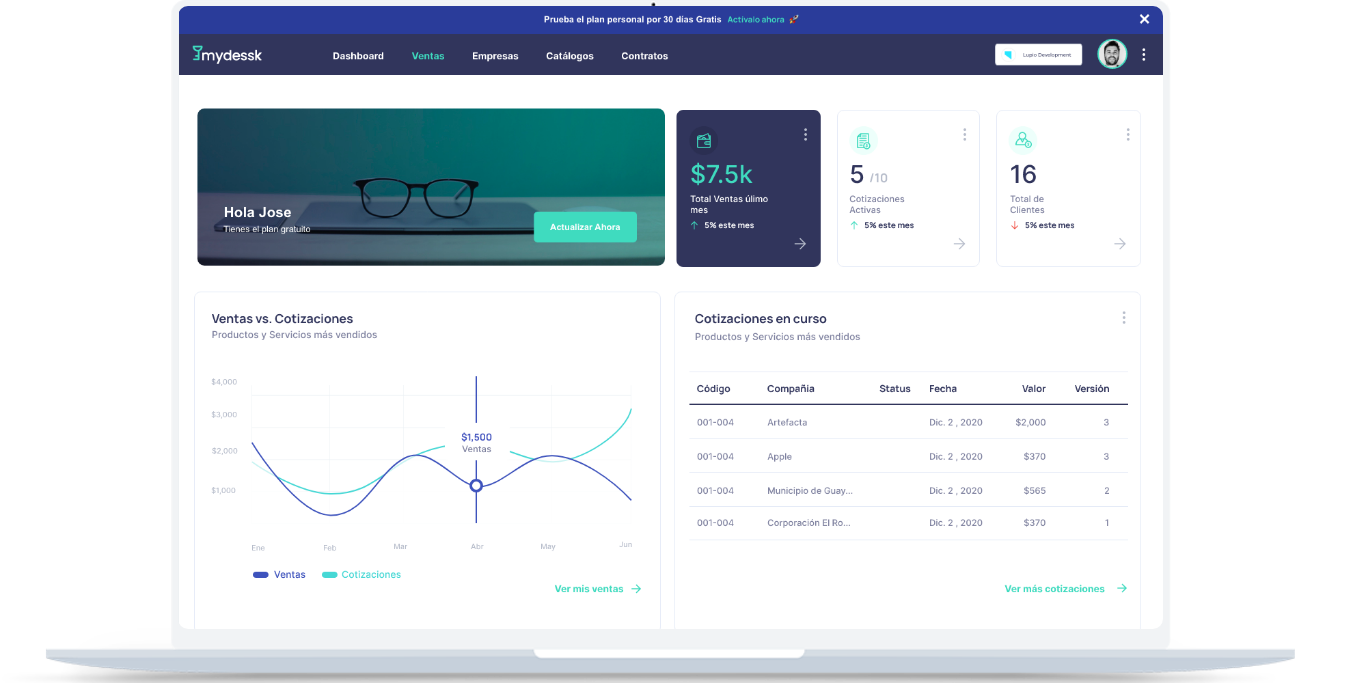Screen dimensions: 1350x683
Task: Switch to the Dashboard section
Action: pyautogui.click(x=358, y=56)
